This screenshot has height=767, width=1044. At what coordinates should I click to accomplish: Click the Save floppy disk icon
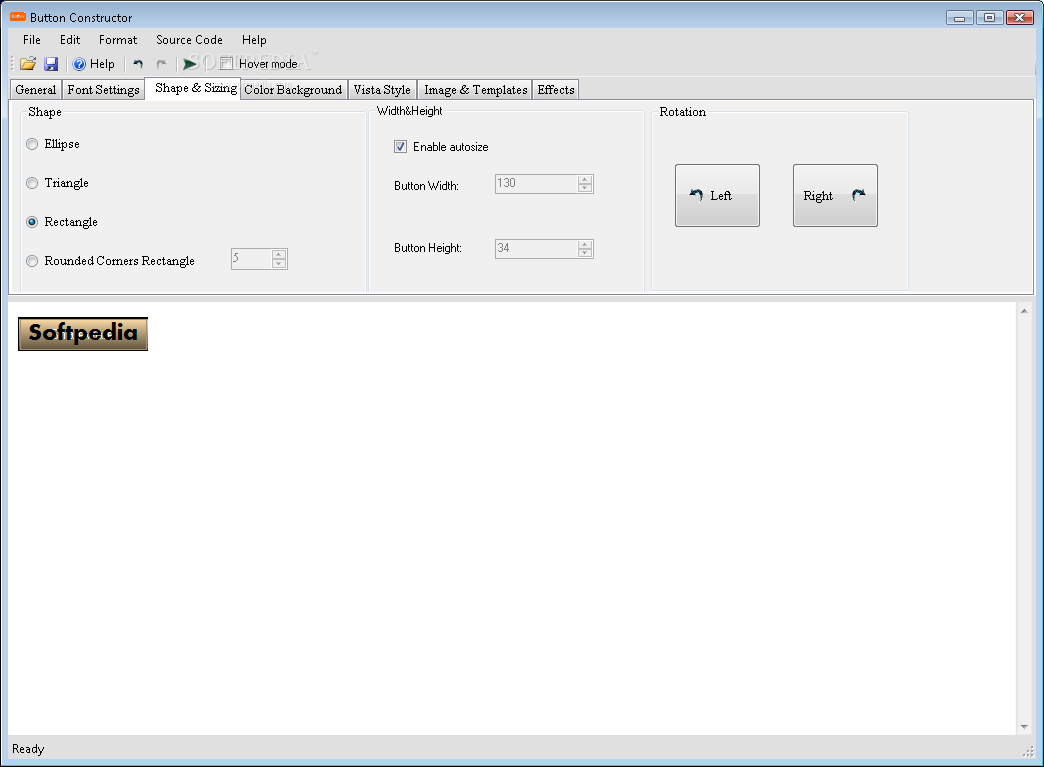pos(51,64)
